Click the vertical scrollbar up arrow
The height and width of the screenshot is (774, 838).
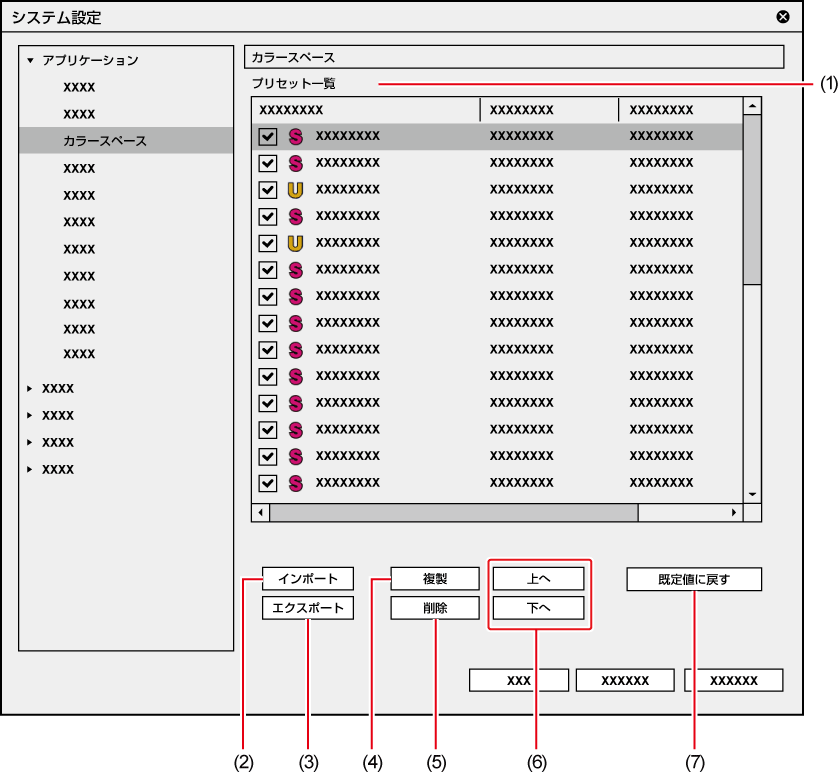[752, 105]
